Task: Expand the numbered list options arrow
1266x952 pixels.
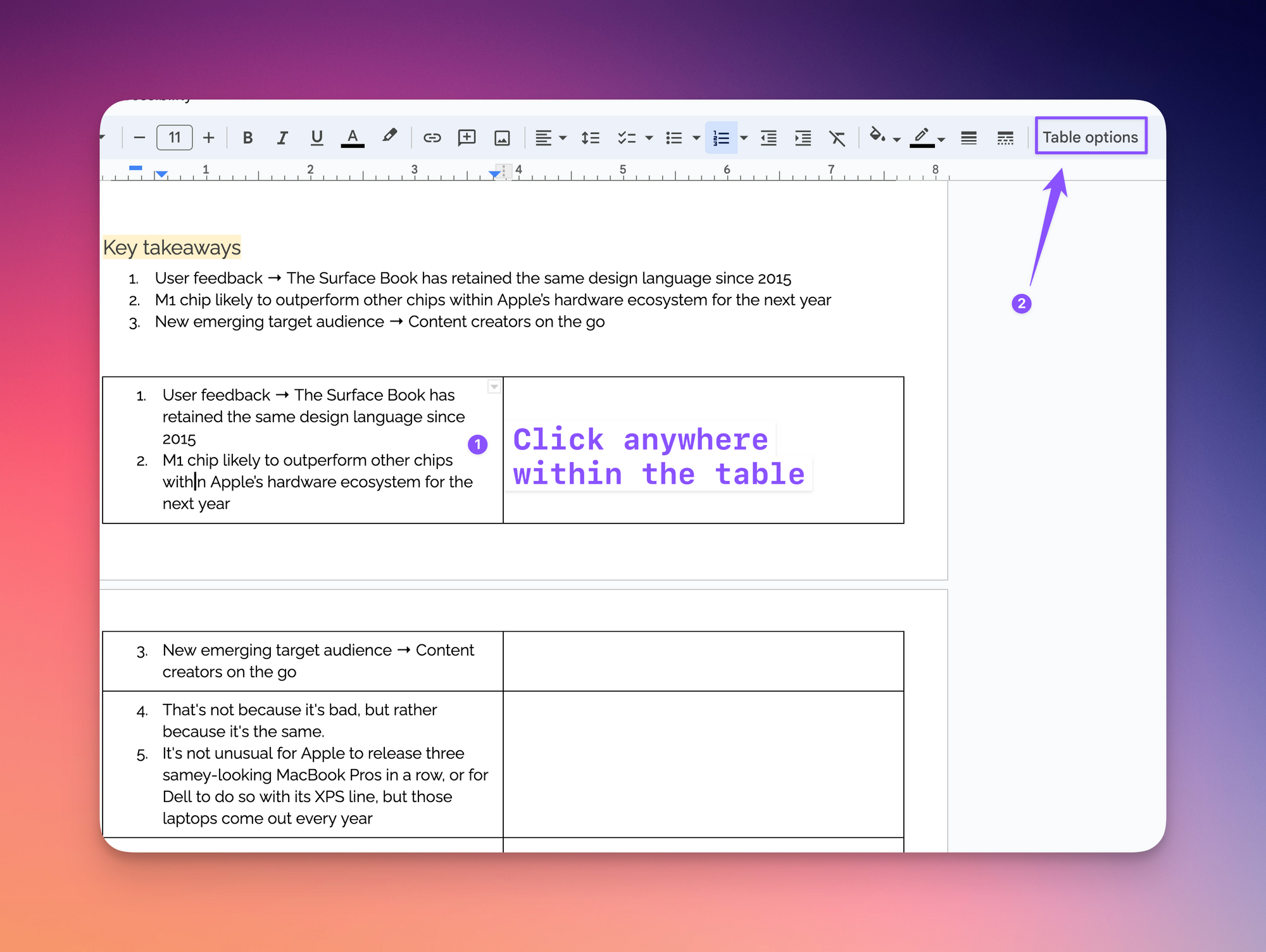Action: click(744, 137)
